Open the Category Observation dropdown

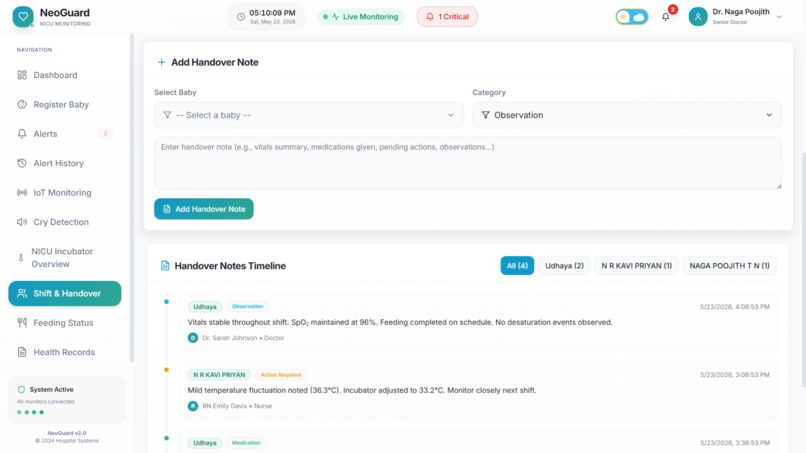[x=627, y=115]
